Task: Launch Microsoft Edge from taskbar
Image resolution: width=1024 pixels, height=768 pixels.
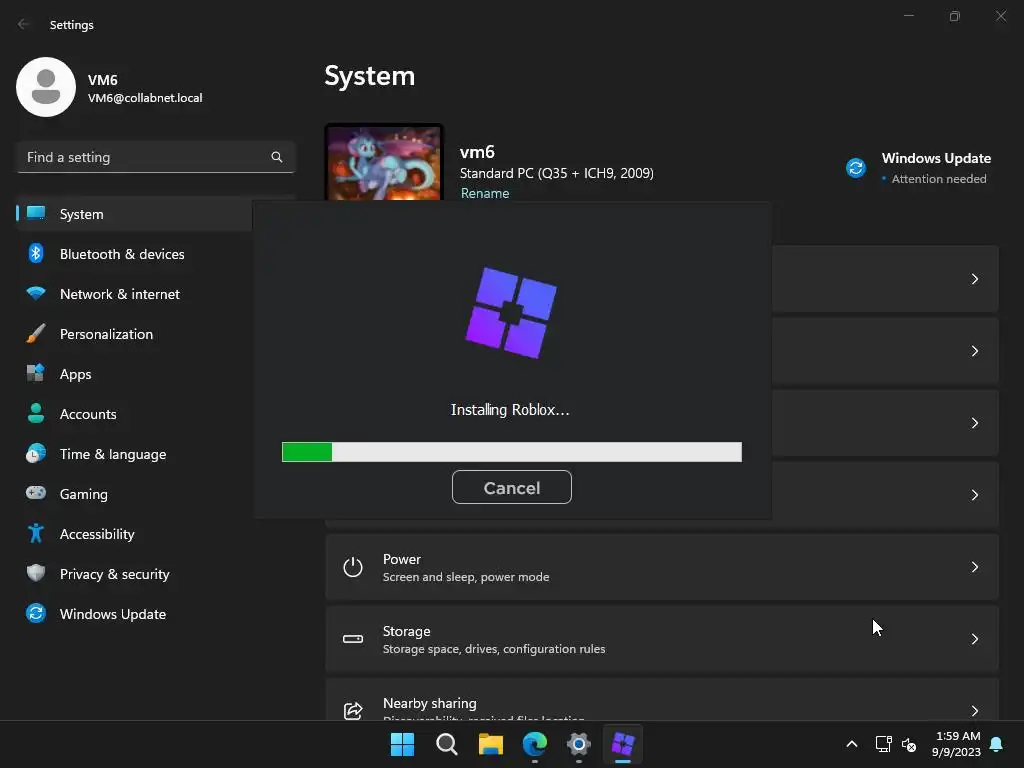Action: (535, 744)
